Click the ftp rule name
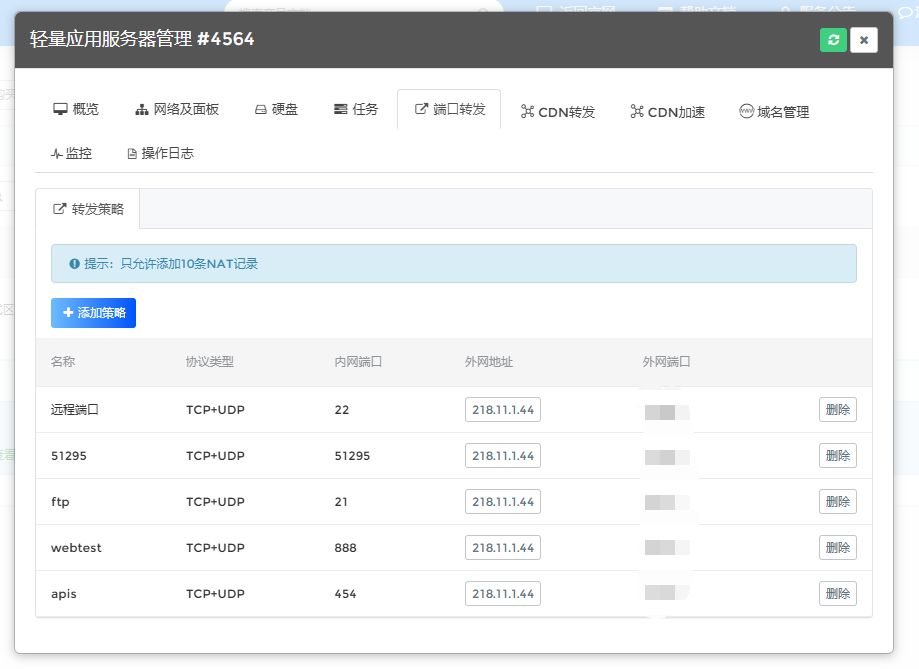Screen dimensions: 919x669 click(60, 502)
